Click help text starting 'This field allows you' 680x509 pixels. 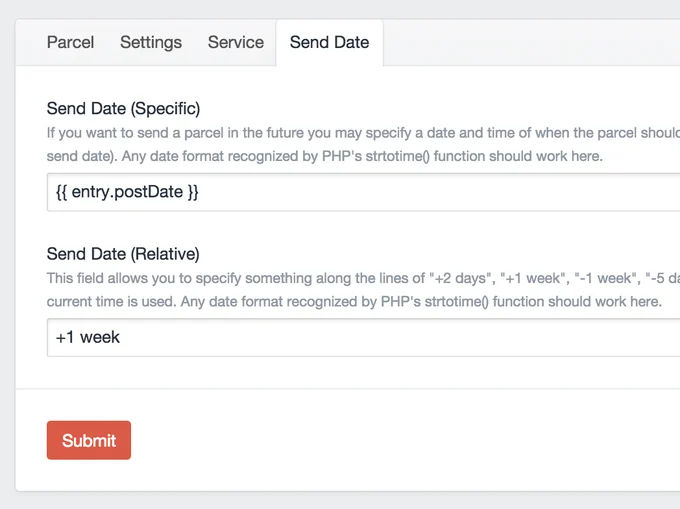(x=363, y=290)
